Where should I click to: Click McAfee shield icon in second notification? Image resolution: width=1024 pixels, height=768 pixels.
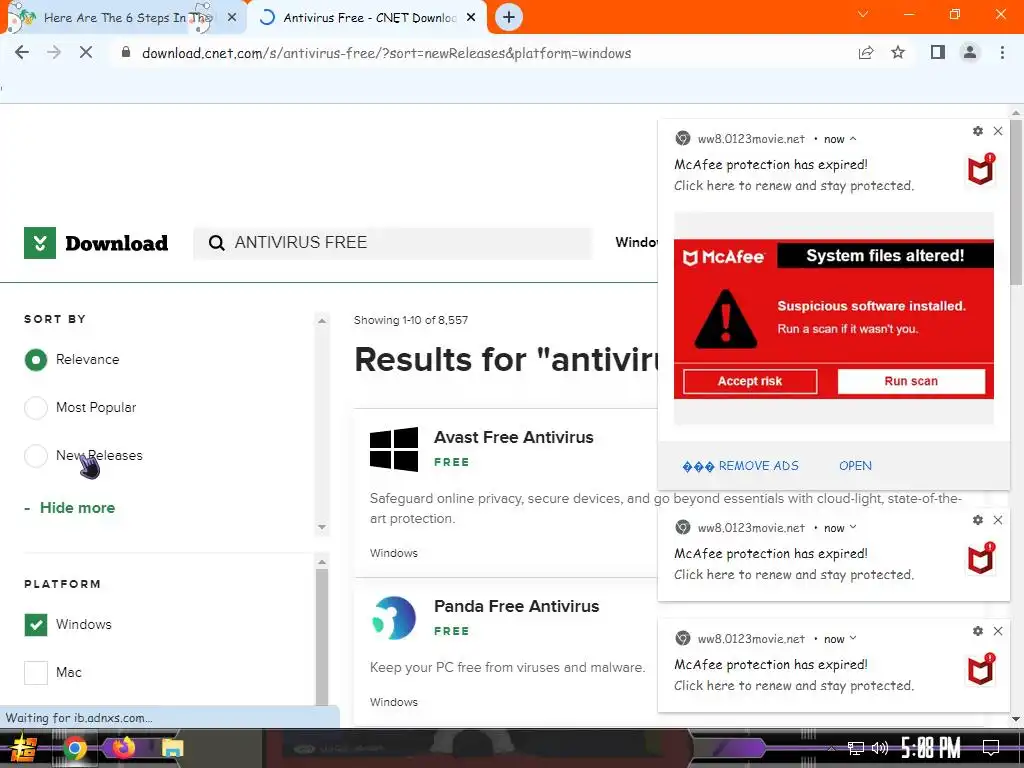point(981,558)
